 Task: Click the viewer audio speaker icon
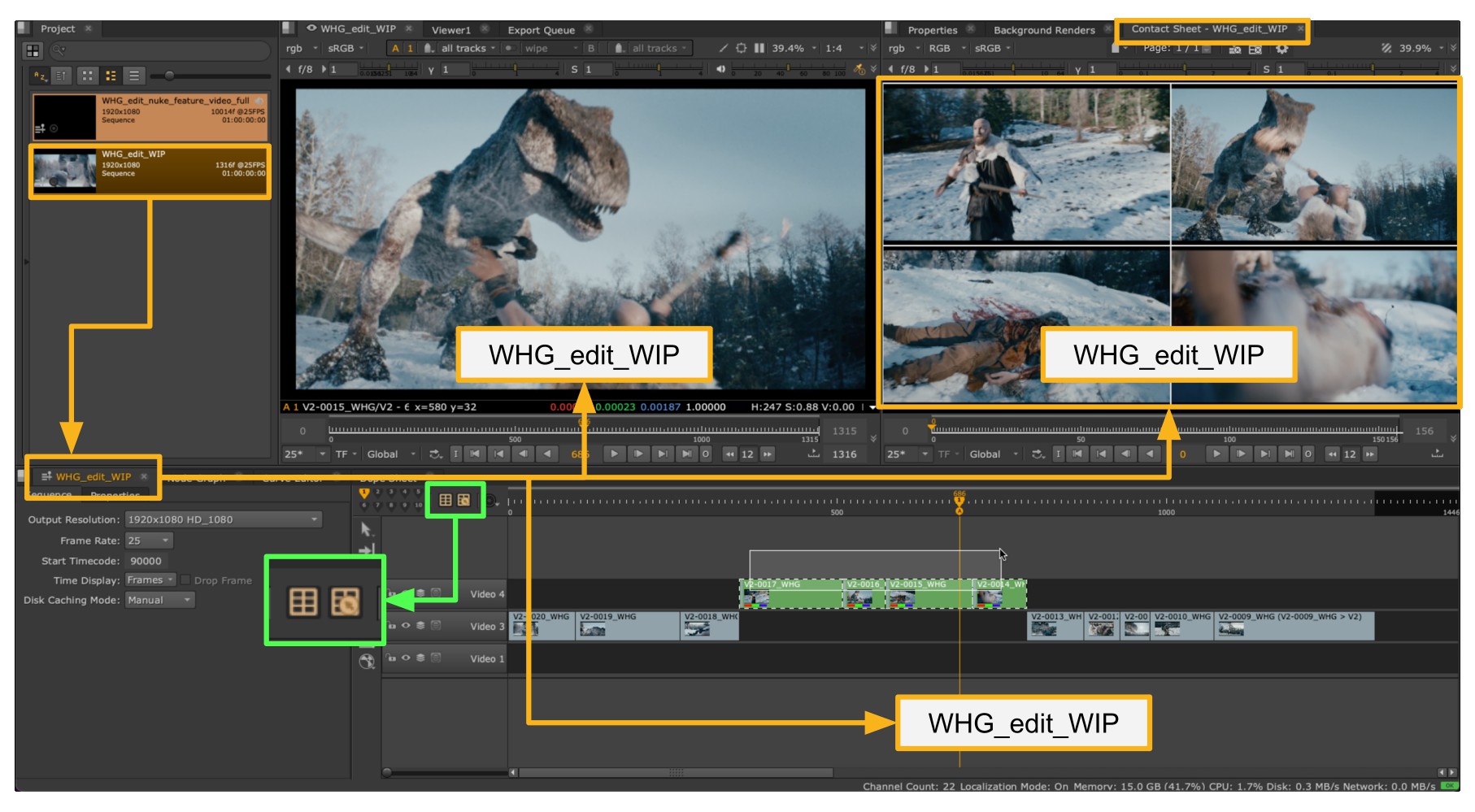click(x=720, y=69)
